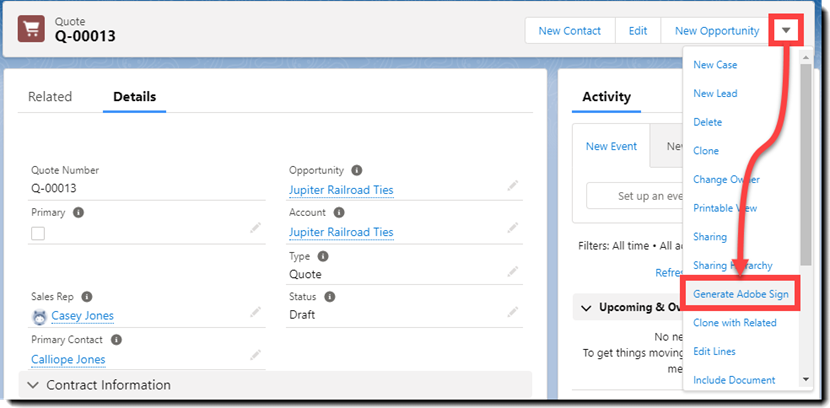
Task: Open Jupiter Railroad Ties opportunity link
Action: [341, 189]
